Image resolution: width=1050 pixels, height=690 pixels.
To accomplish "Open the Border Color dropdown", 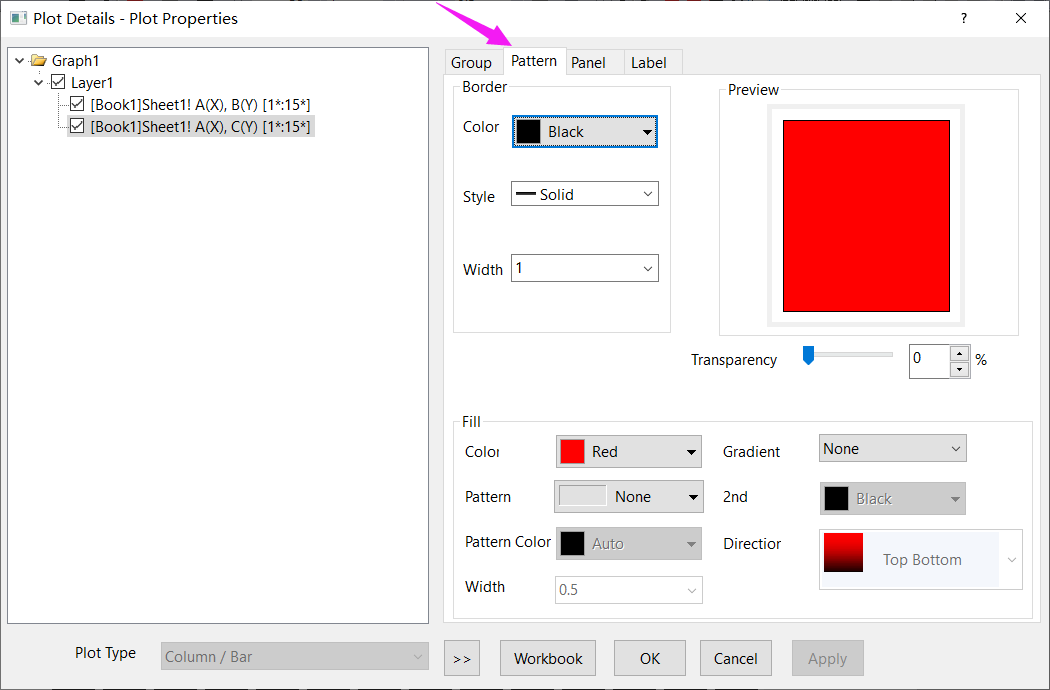I will tap(585, 131).
